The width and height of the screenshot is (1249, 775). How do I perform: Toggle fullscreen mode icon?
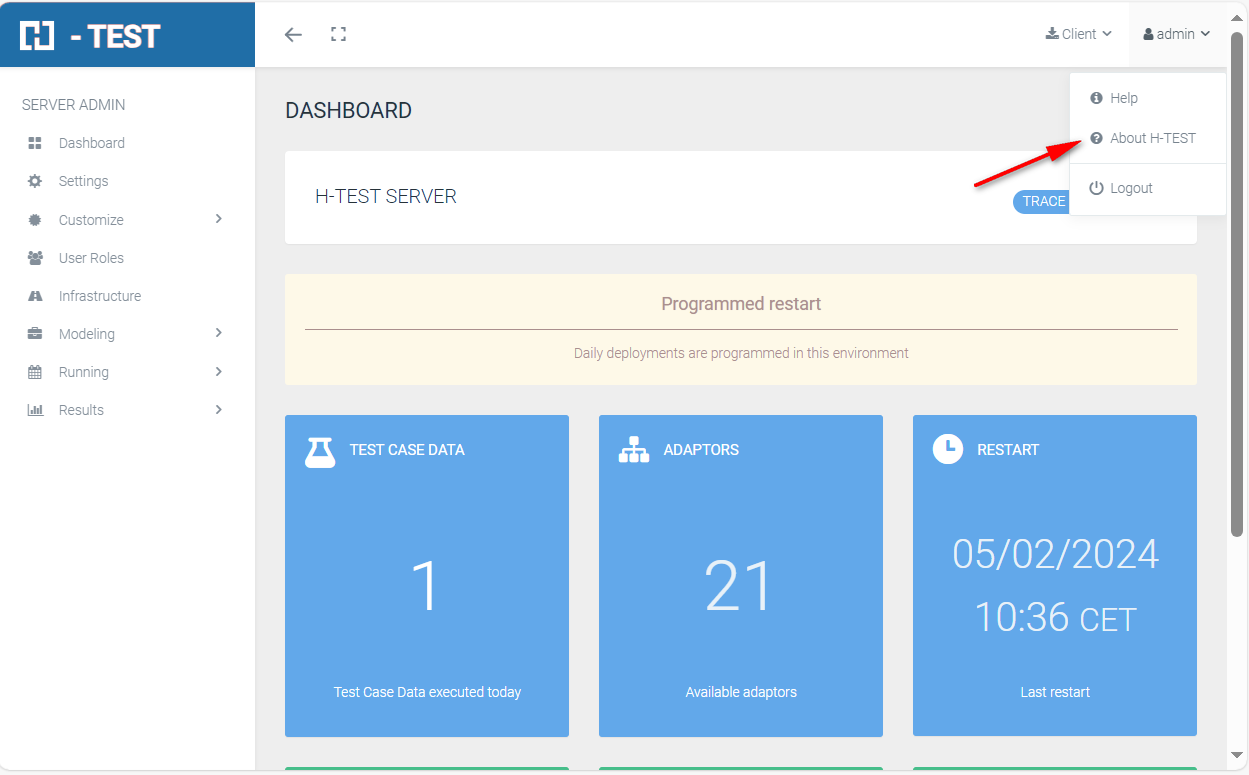pos(338,35)
